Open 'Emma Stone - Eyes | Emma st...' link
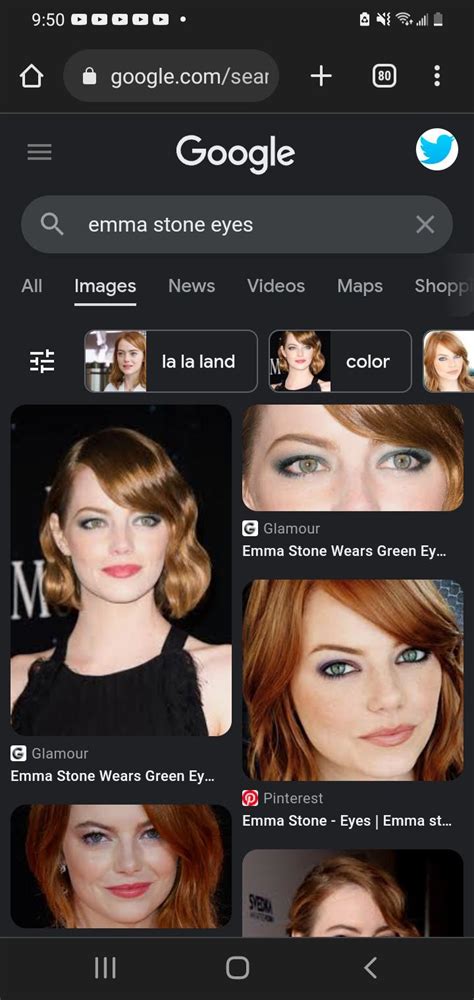The width and height of the screenshot is (474, 1000). point(348,821)
